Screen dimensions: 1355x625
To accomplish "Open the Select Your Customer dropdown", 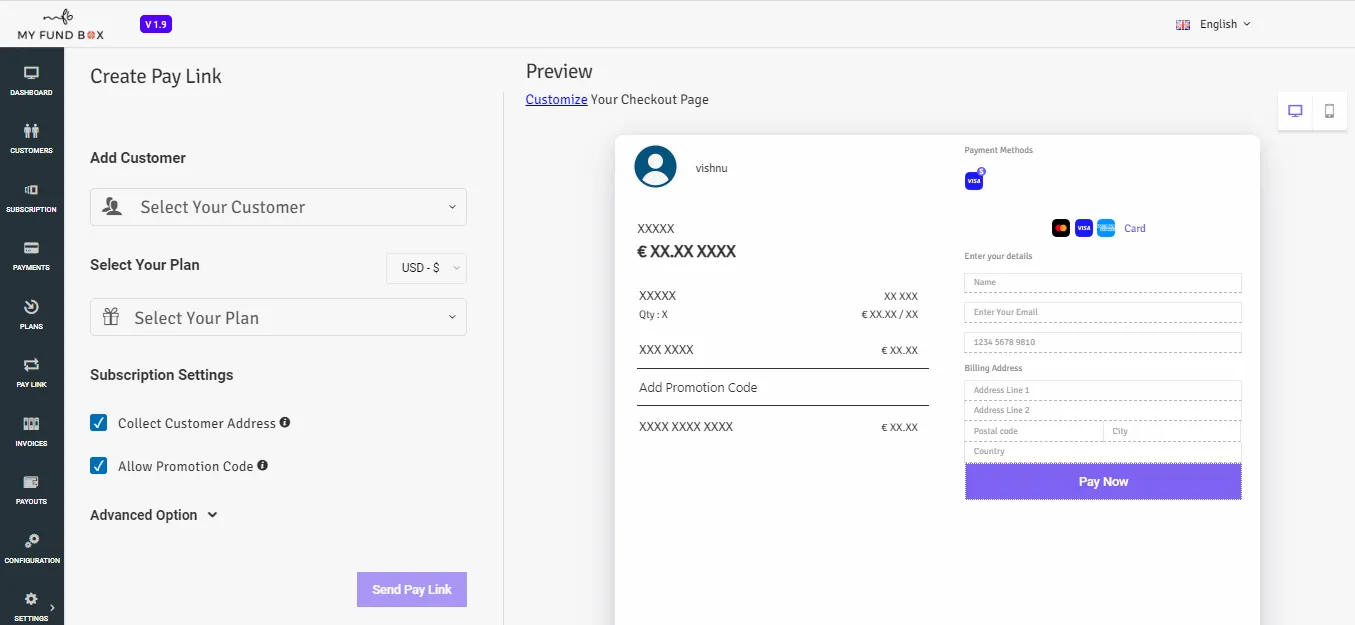I will click(x=278, y=207).
